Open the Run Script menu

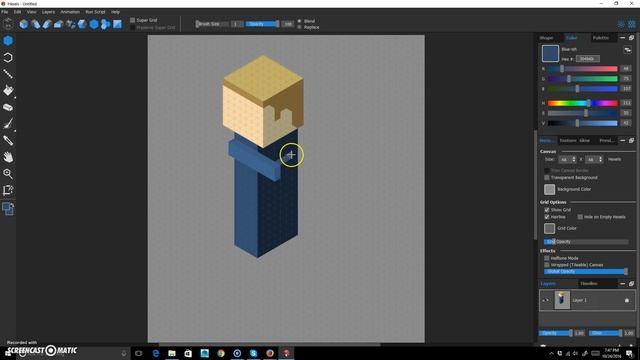(x=95, y=12)
